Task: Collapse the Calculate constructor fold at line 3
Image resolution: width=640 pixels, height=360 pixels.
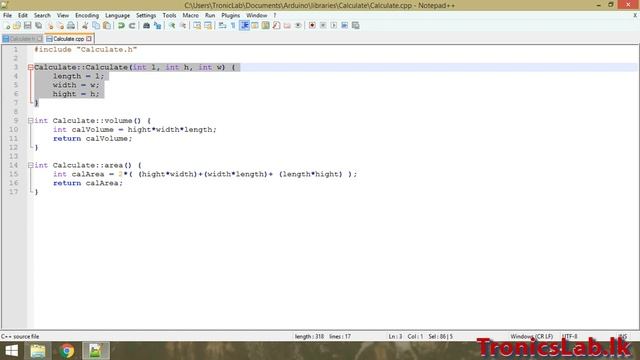Action: [x=31, y=67]
